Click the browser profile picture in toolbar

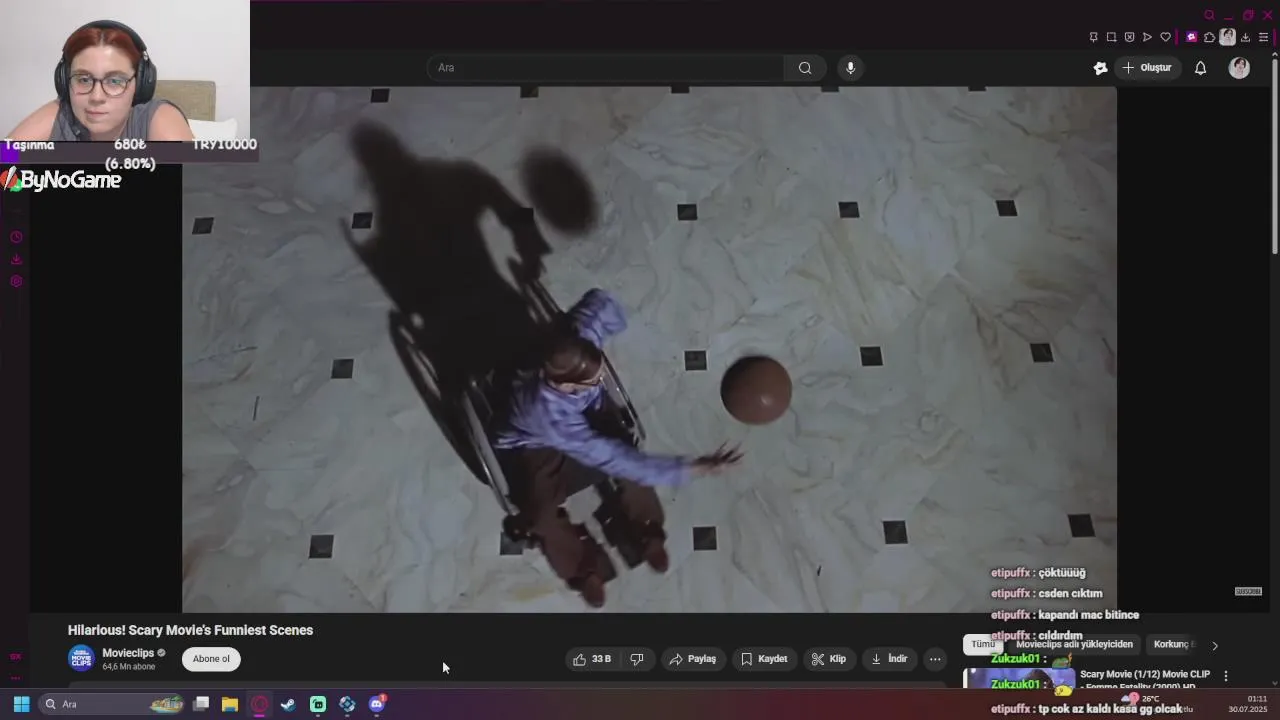[1227, 37]
